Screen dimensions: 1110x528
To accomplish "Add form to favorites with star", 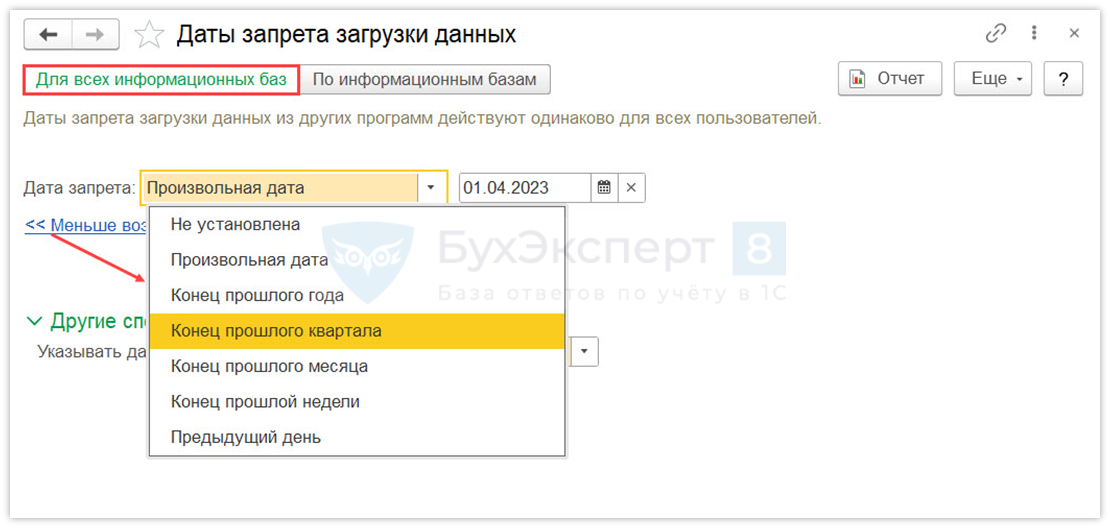I will tap(149, 35).
